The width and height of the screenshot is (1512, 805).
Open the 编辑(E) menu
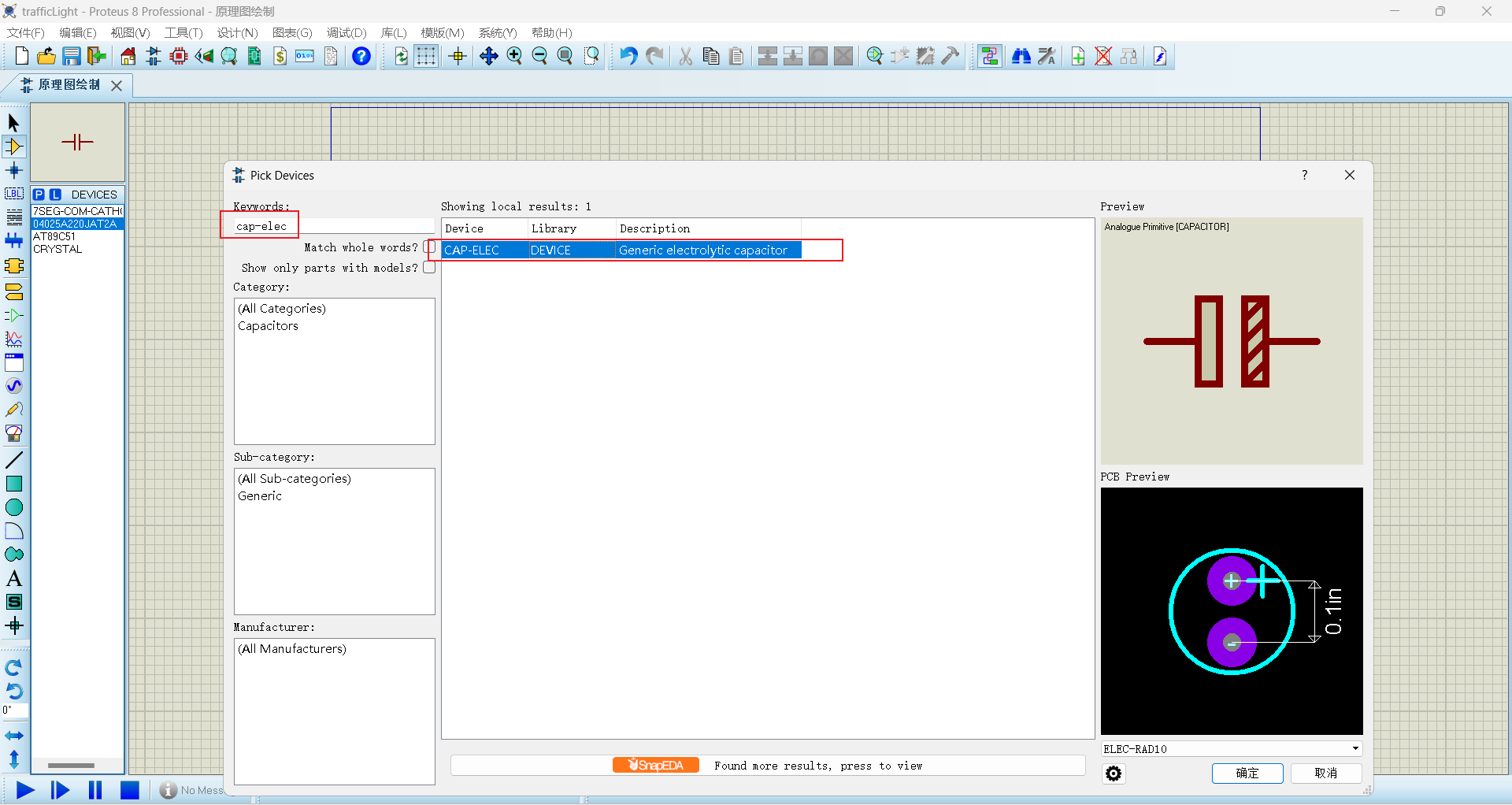tap(77, 32)
